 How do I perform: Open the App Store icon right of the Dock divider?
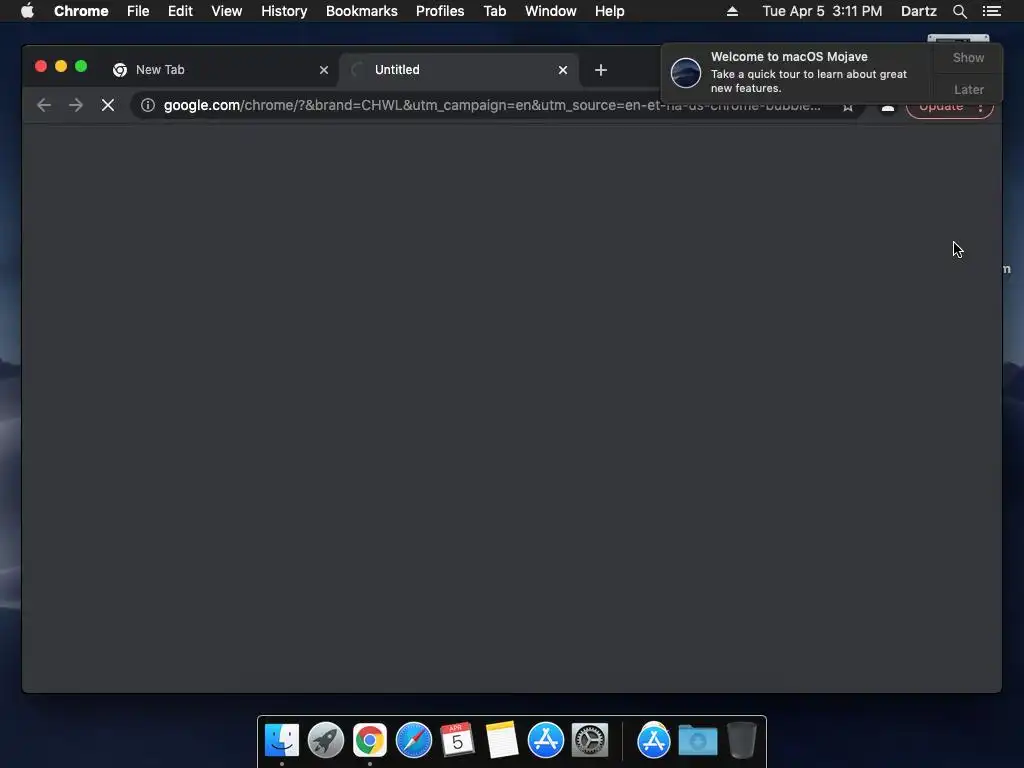tap(654, 741)
